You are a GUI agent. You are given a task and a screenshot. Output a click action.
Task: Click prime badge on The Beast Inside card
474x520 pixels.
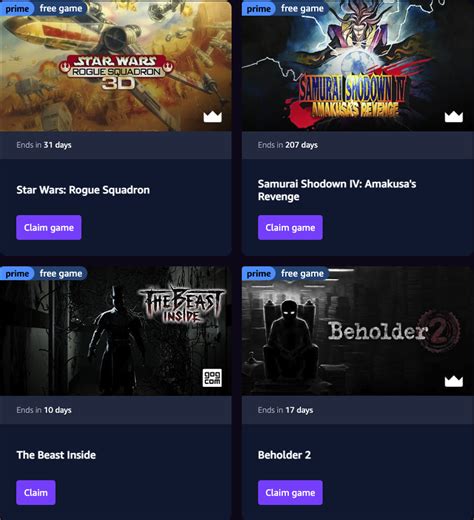tap(17, 274)
